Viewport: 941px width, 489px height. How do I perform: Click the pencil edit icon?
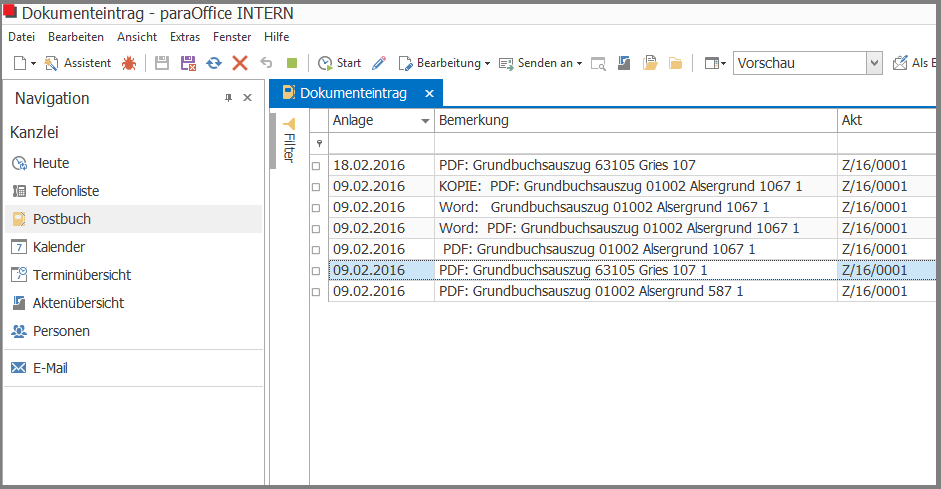(x=378, y=63)
